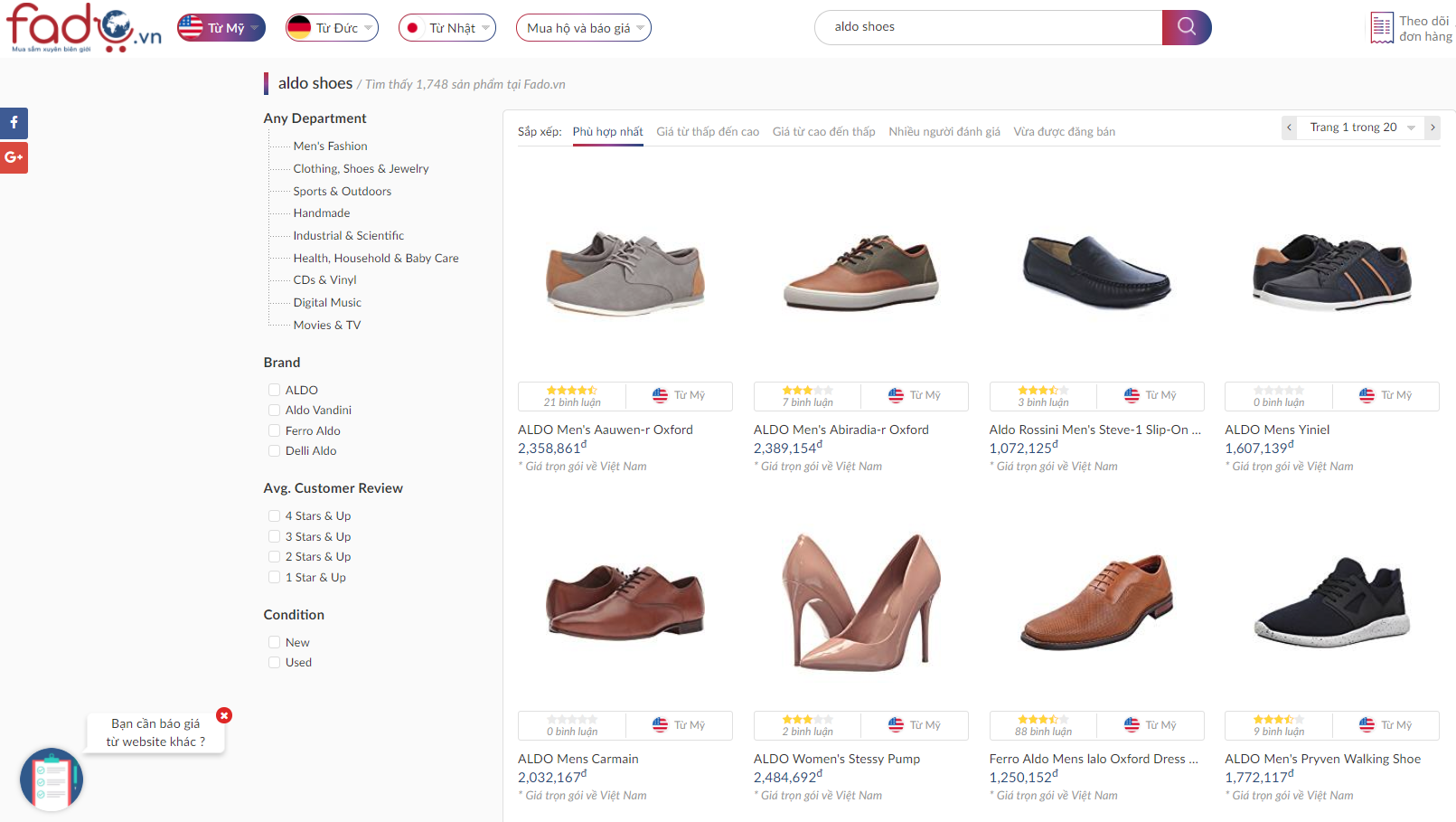
Task: Click the aldo shoes search field
Action: (989, 27)
